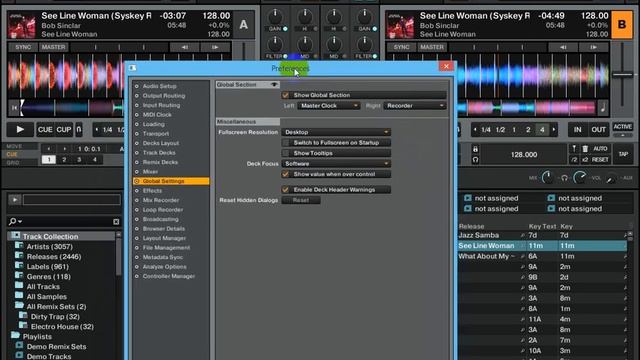640x360 pixels.
Task: Toggle SYNC on Deck A
Action: point(23,47)
